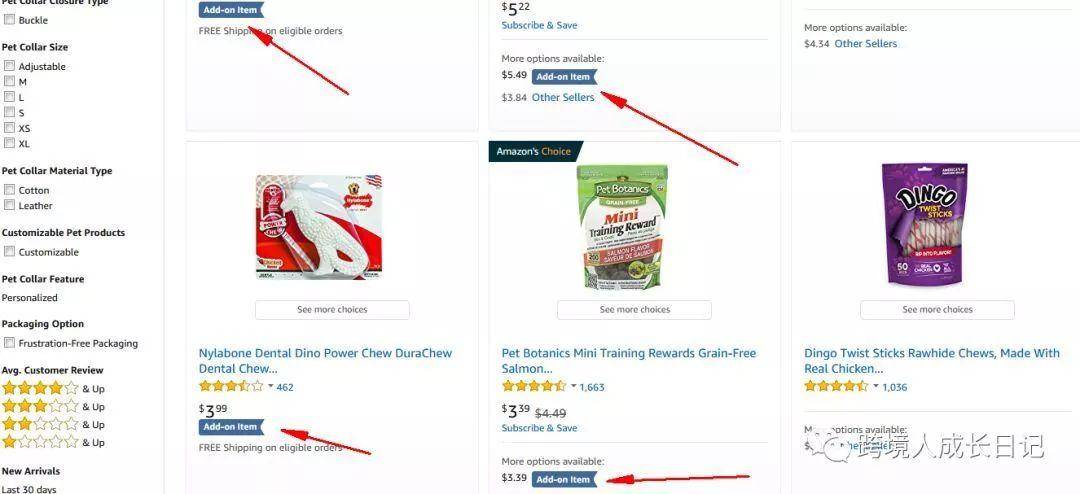Click Other Sellers link next to $3.84
This screenshot has width=1080, height=494.
(x=563, y=98)
